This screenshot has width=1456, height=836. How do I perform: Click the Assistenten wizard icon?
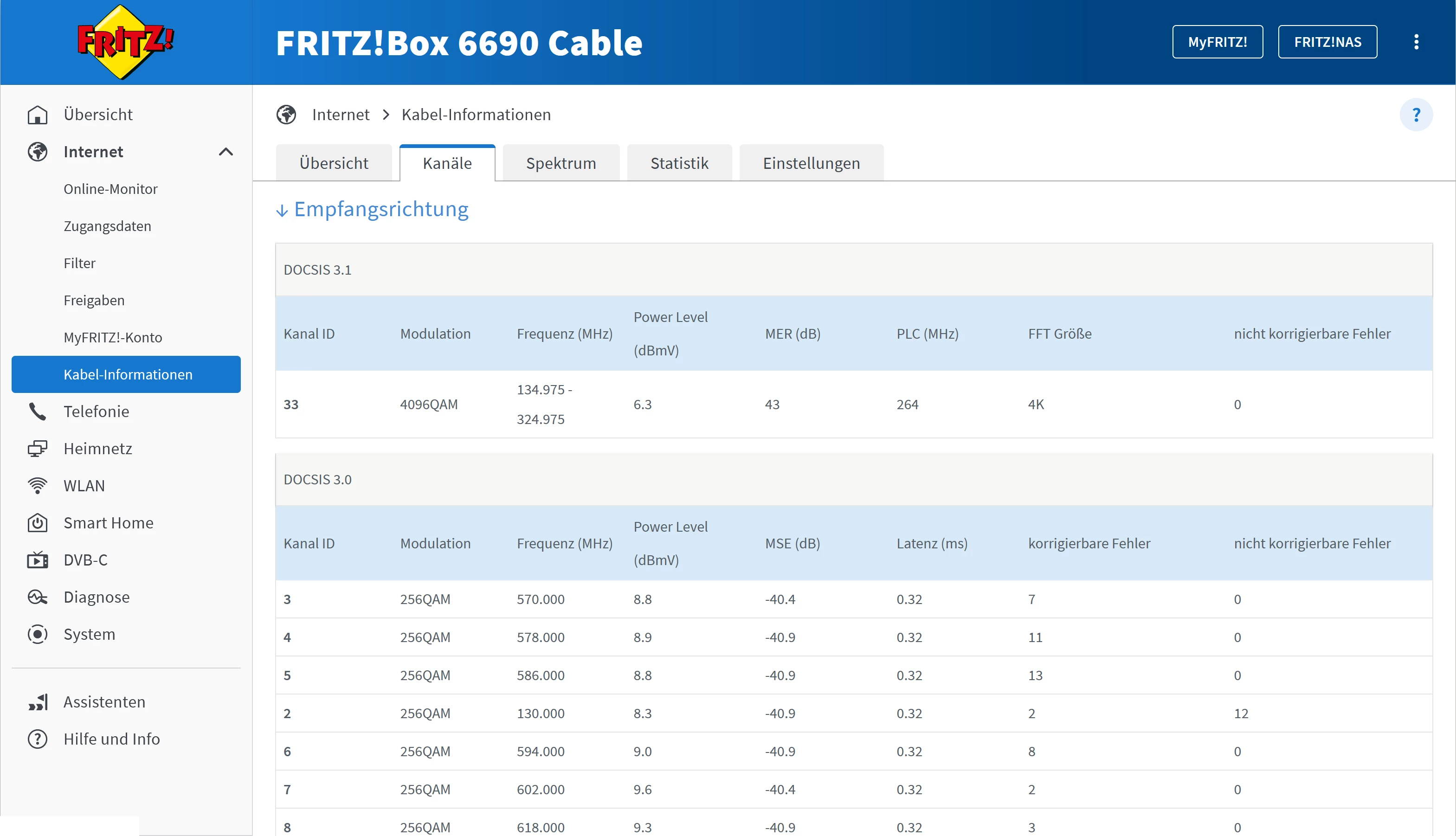pos(37,701)
